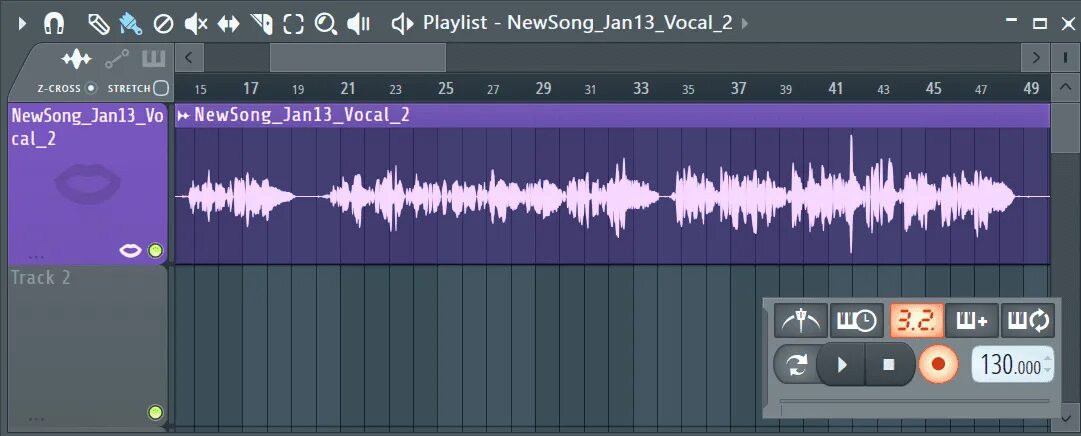
Task: Toggle loop recording button
Action: pos(1027,321)
